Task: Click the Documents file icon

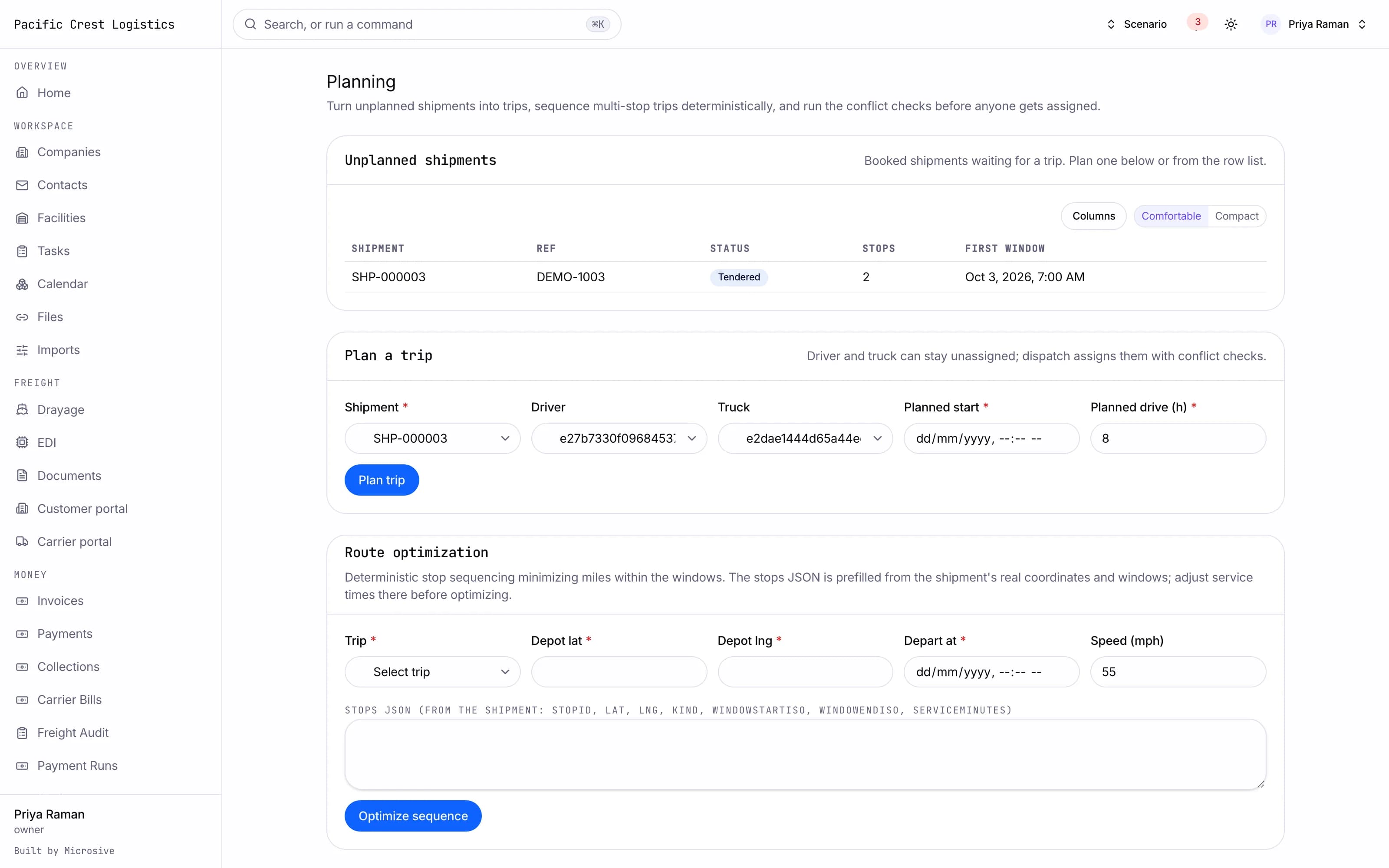Action: click(x=22, y=476)
